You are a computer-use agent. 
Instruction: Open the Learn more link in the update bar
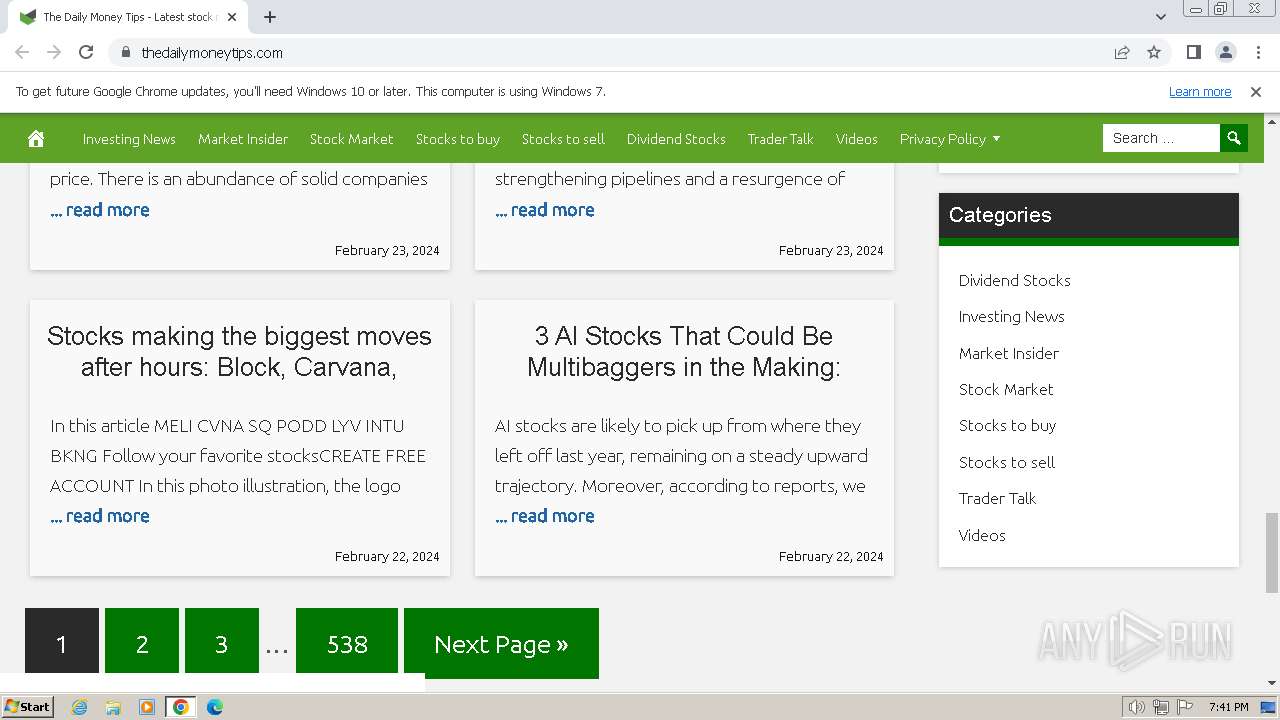1200,91
